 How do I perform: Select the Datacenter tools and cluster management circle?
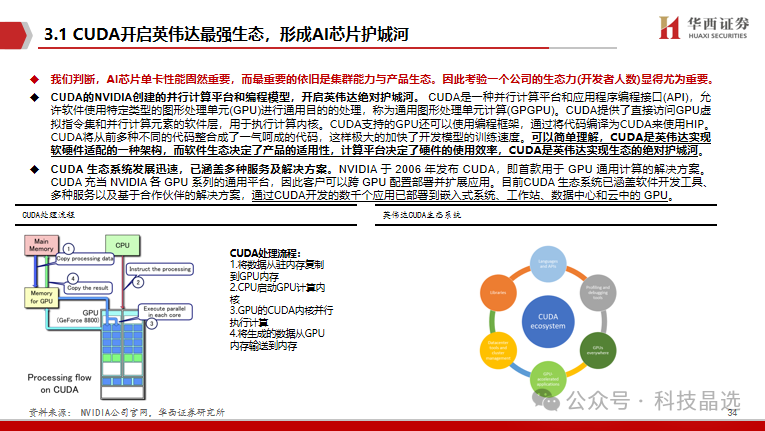pyautogui.click(x=498, y=350)
